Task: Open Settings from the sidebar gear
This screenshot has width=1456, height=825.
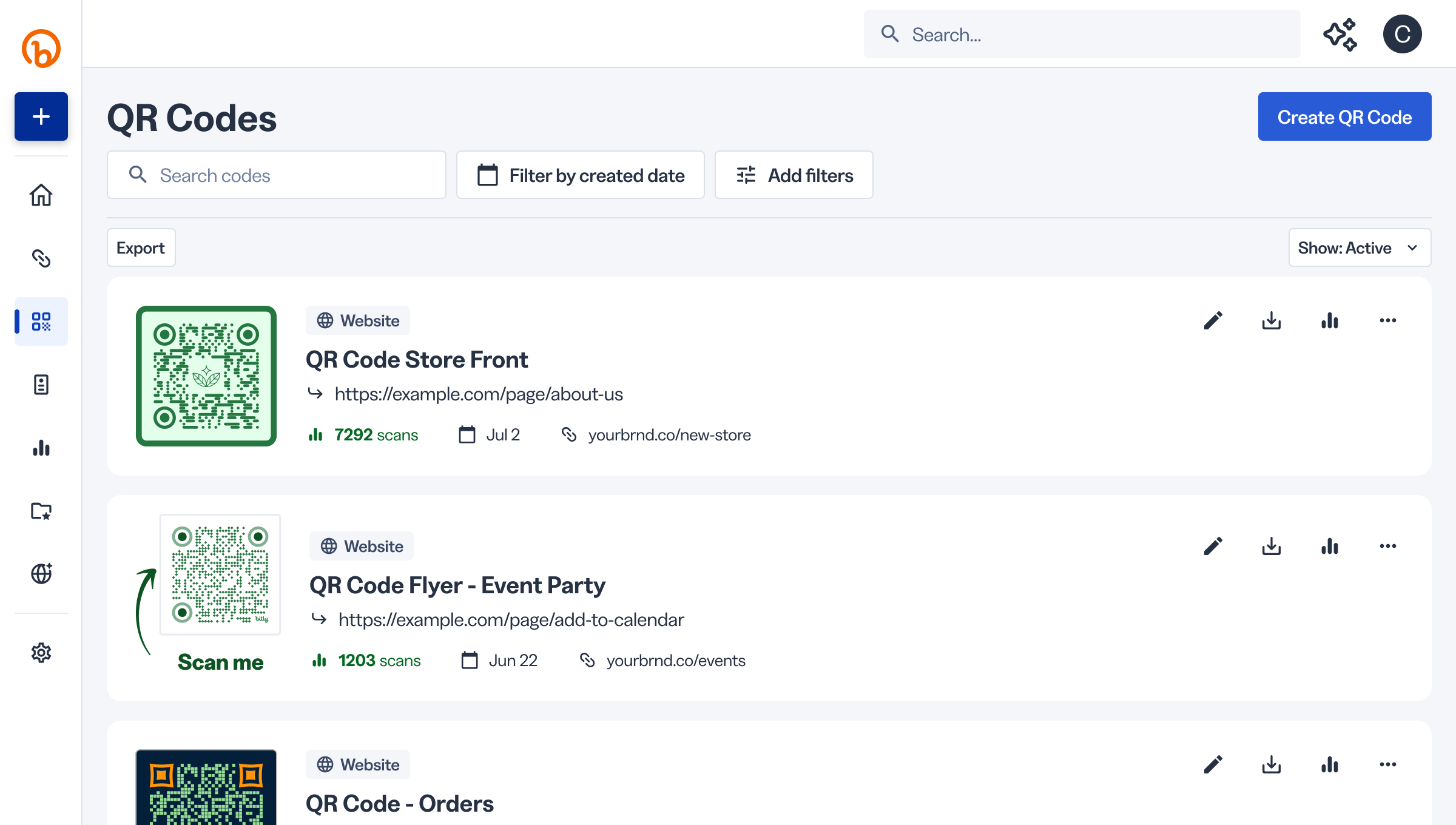Action: pyautogui.click(x=41, y=653)
